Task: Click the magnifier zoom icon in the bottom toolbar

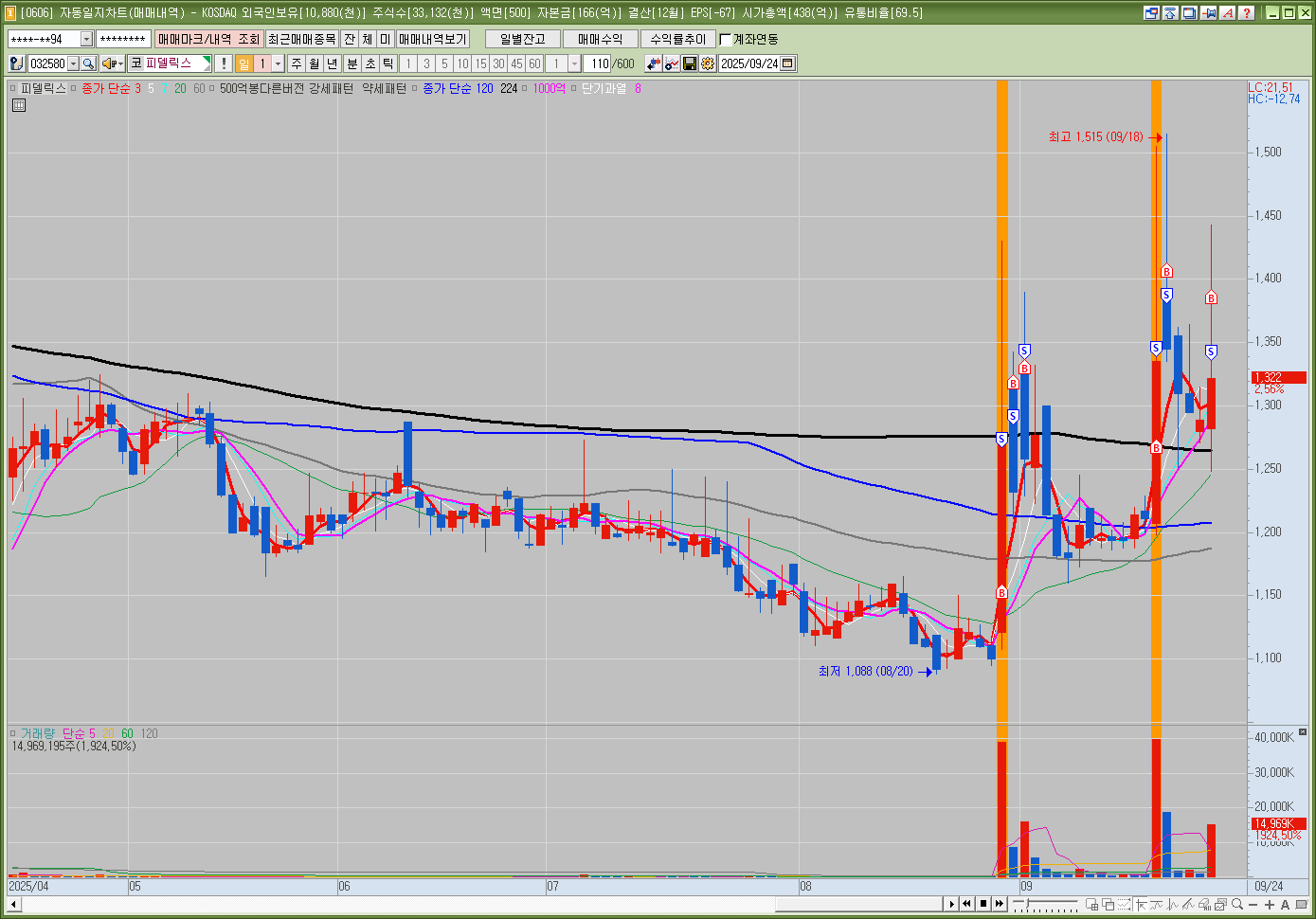Action: click(x=1237, y=904)
